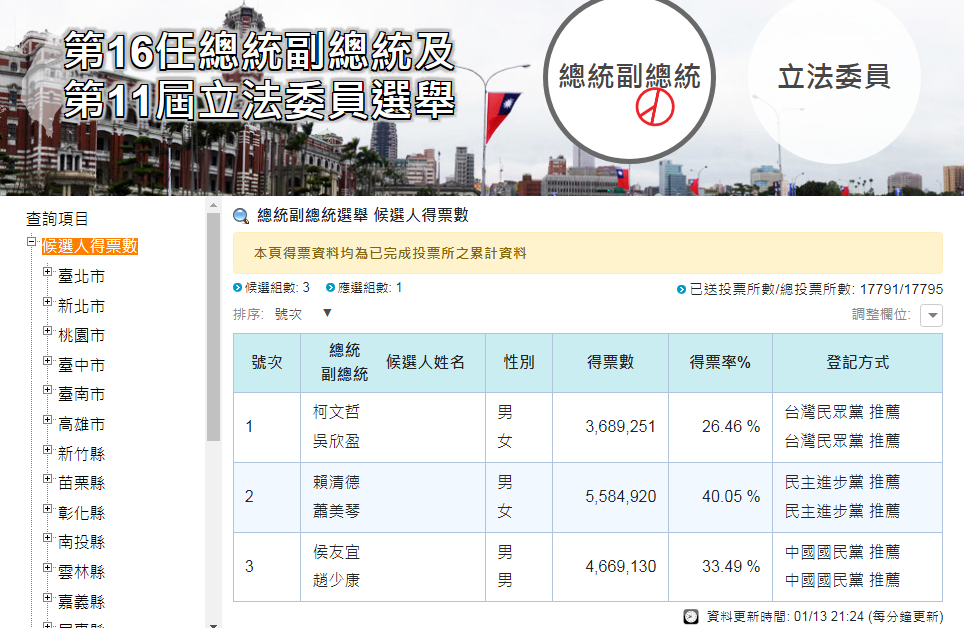The height and width of the screenshot is (628, 964).
Task: Select 臺南市 in the tree
Action: click(x=81, y=394)
